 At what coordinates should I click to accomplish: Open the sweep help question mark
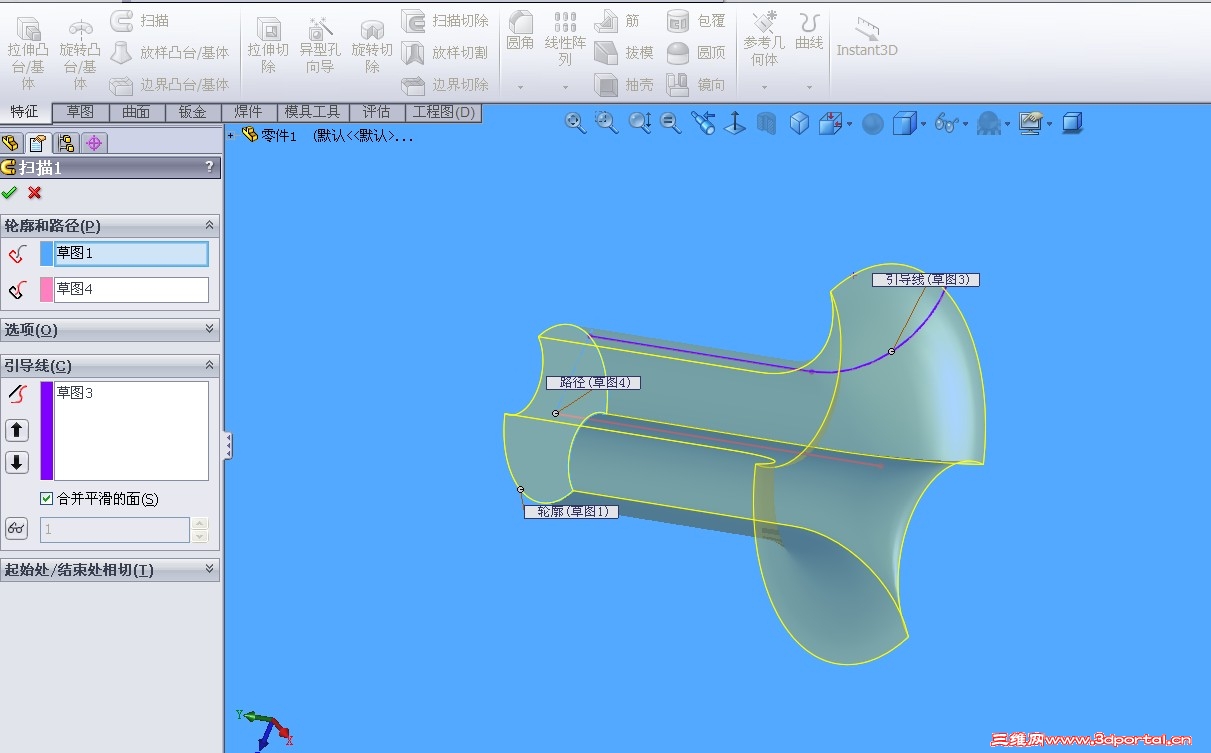click(209, 167)
